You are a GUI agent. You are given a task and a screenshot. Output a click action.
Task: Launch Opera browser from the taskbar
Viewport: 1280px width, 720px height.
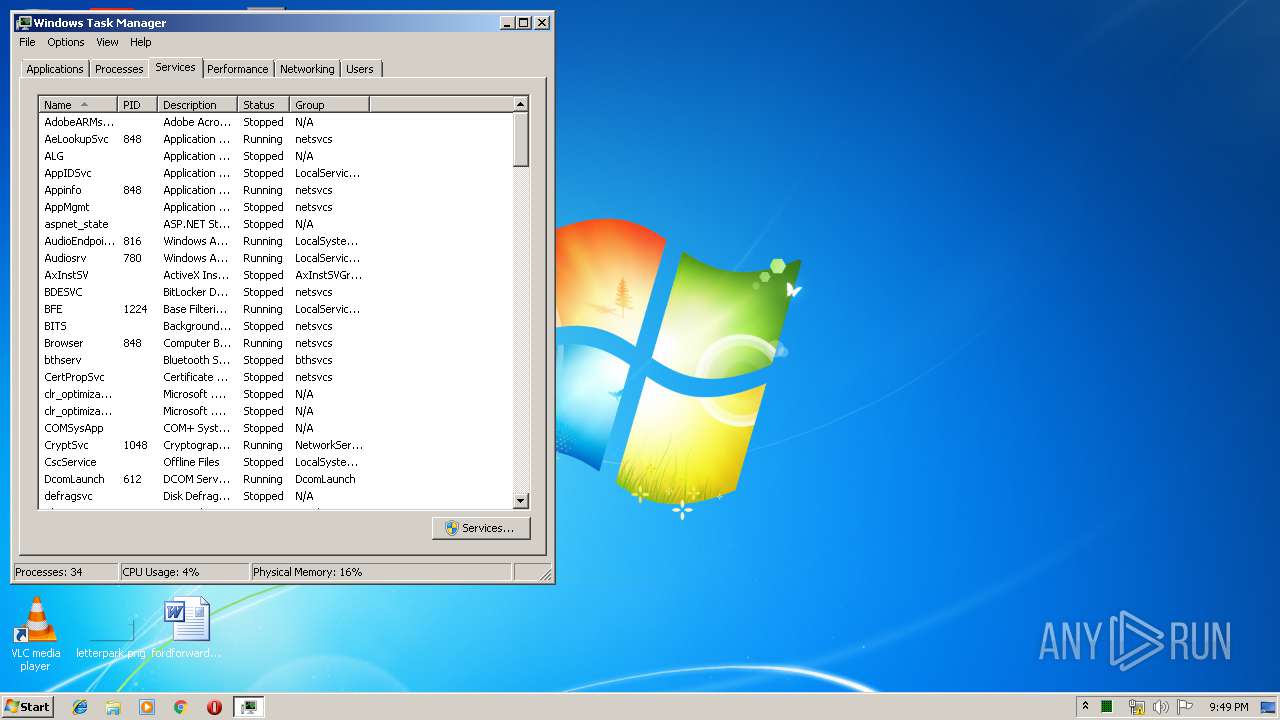coord(214,707)
